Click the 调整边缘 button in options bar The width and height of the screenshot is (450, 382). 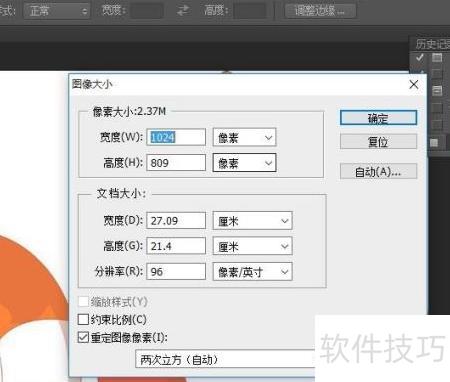tap(320, 11)
